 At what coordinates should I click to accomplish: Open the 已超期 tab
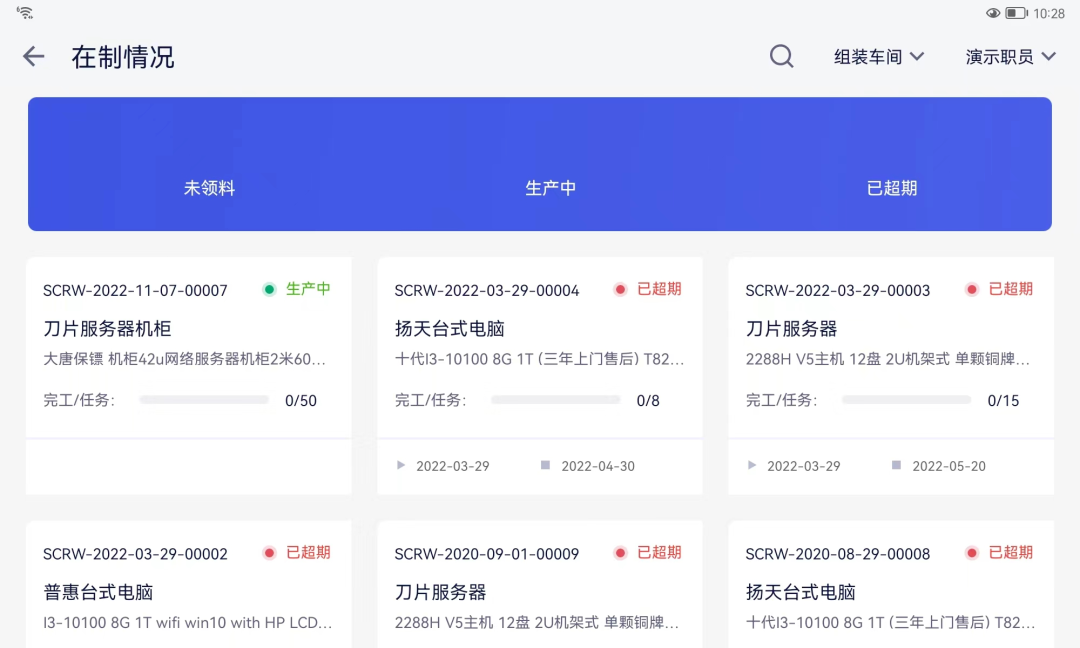[891, 188]
